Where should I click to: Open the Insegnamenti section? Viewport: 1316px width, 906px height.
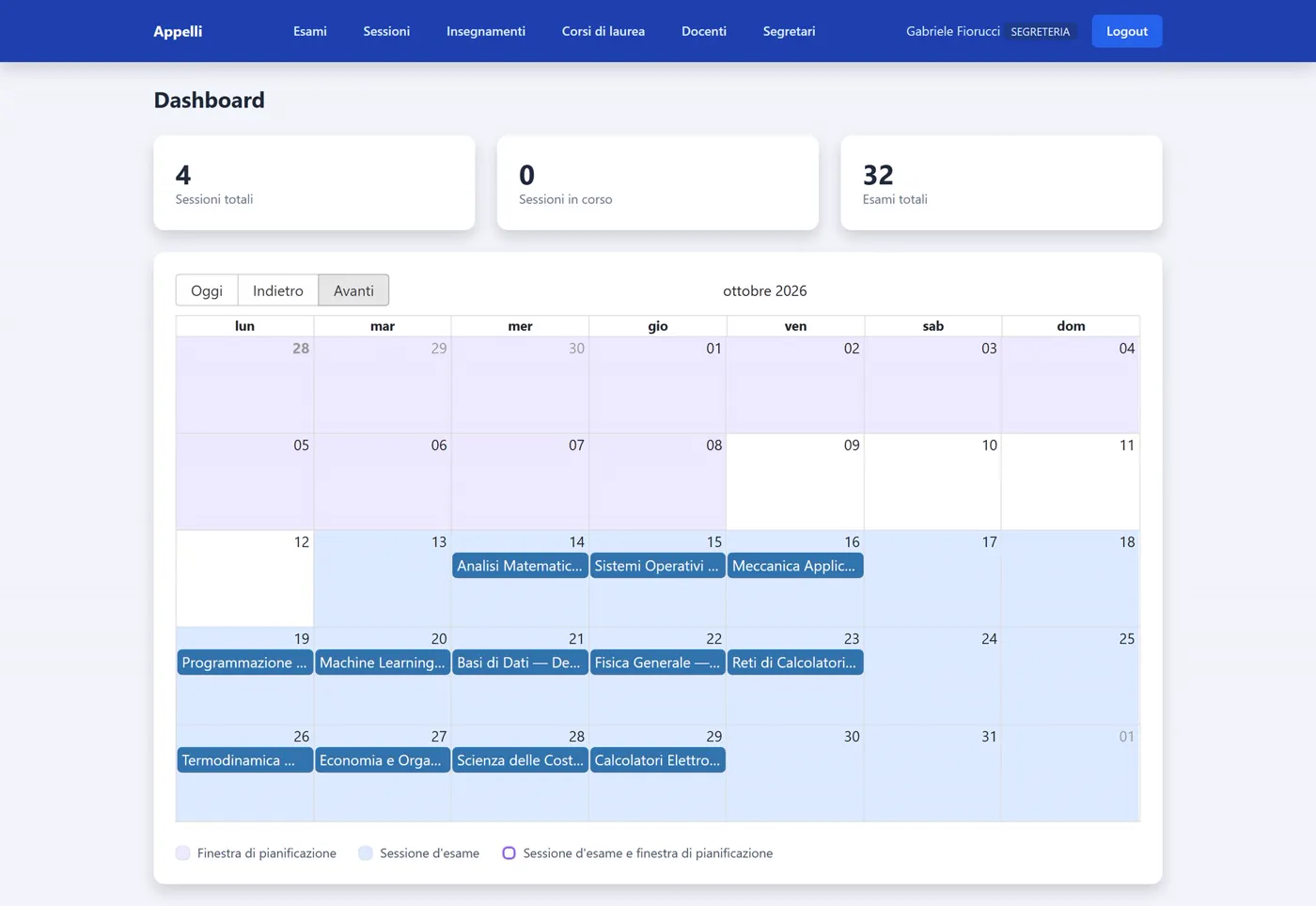pos(486,31)
